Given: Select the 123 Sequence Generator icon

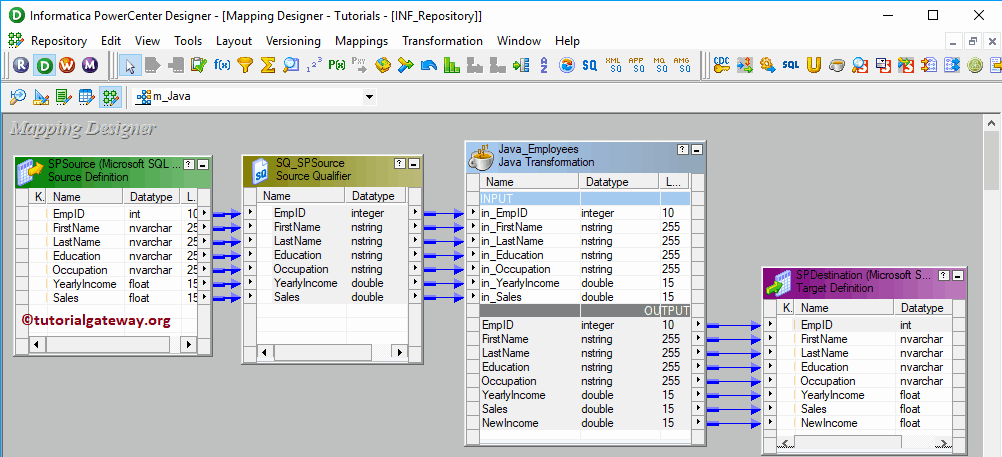Looking at the screenshot, I should (314, 65).
